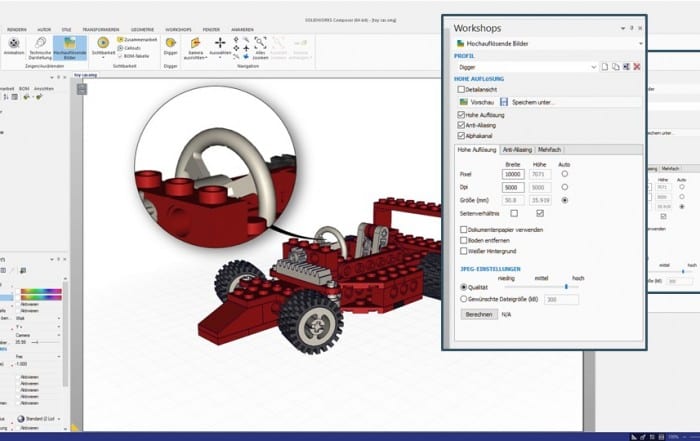Click the Callouts ribbon item
The height and width of the screenshot is (441, 700).
[x=129, y=48]
